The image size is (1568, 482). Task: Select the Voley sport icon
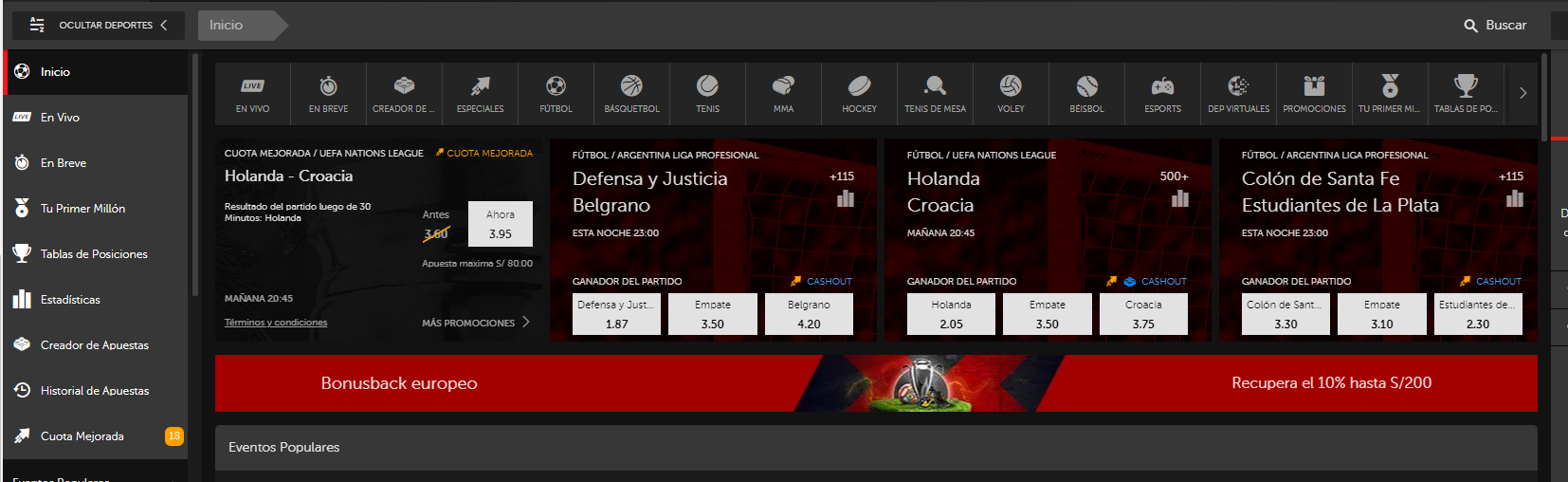(x=1011, y=94)
